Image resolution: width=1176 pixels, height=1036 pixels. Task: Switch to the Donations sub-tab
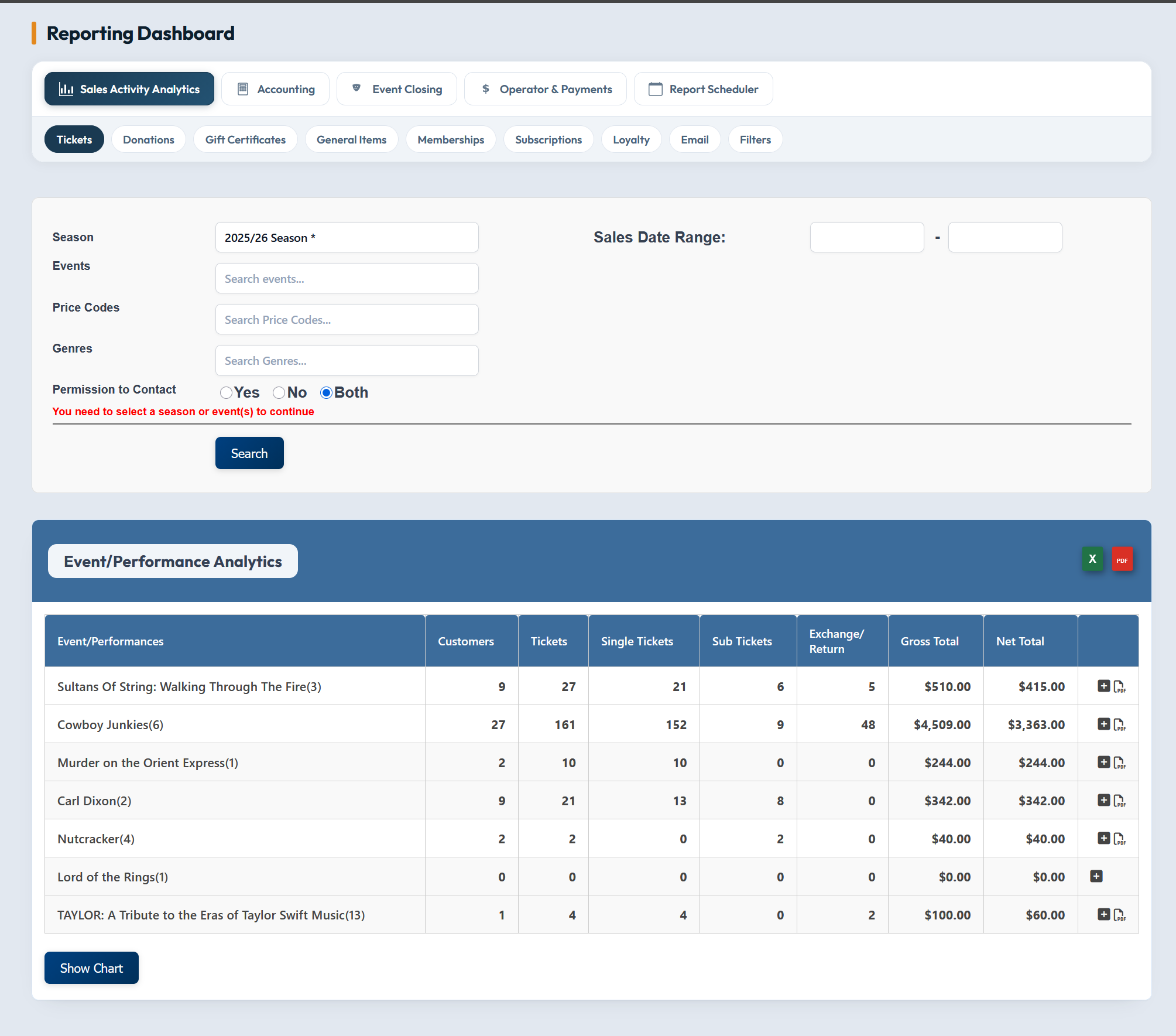[x=149, y=139]
